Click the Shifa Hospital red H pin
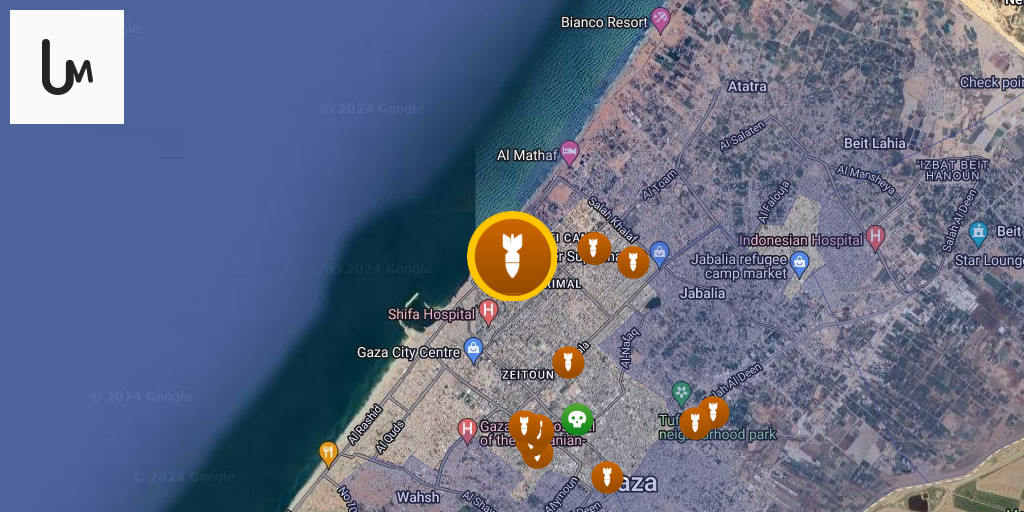The image size is (1024, 512). [x=488, y=312]
